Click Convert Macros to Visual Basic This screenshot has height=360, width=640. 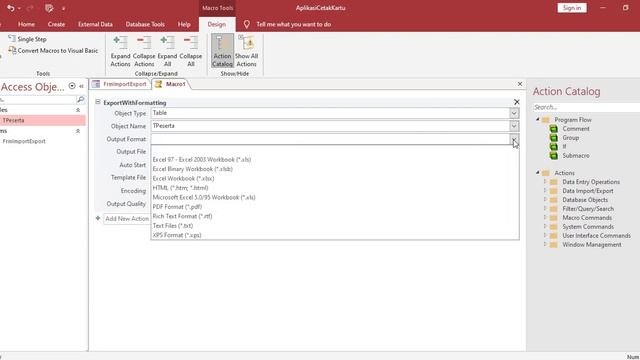(53, 51)
